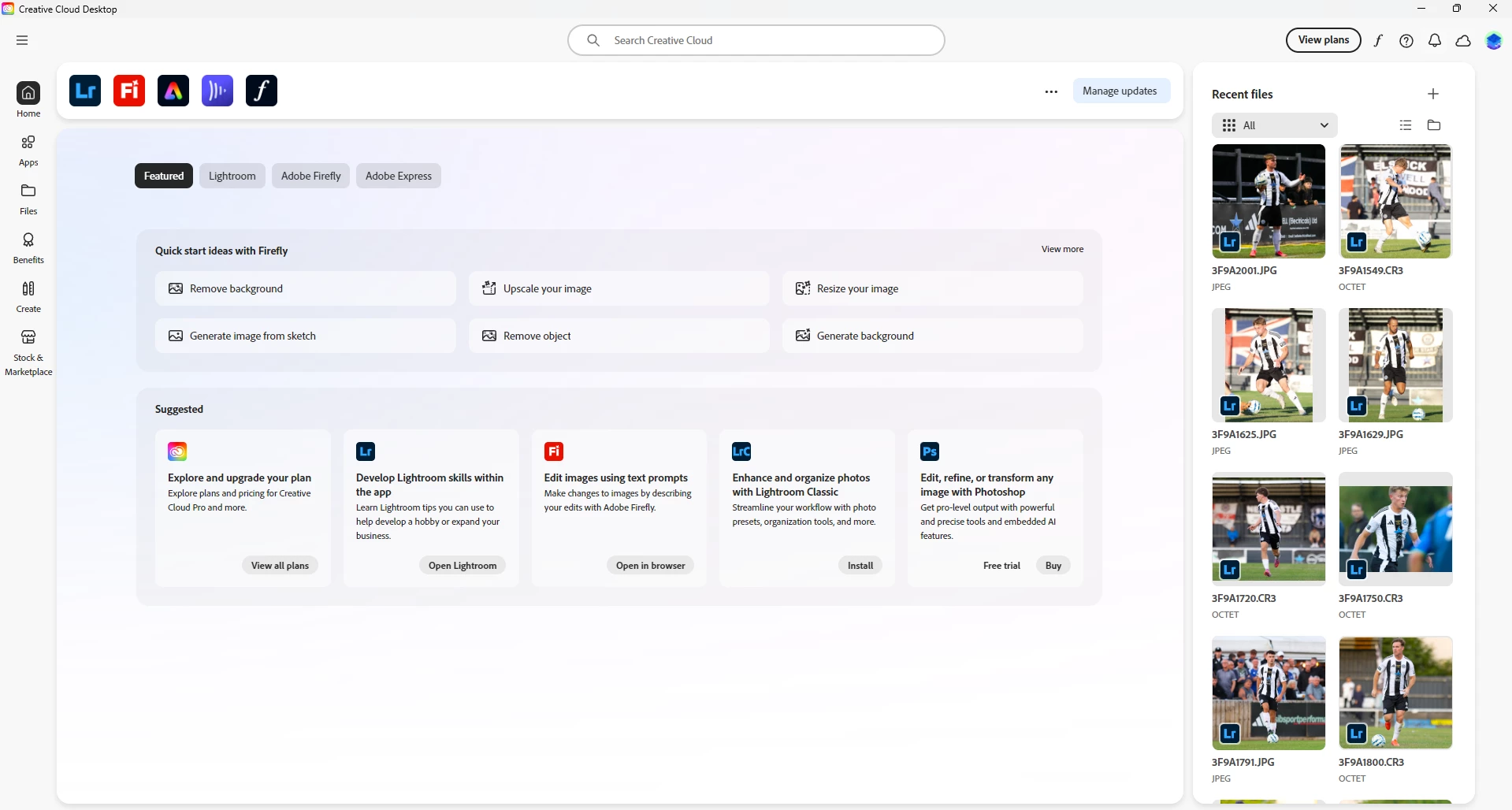Click Open in browser for Firefly
Screen dimensions: 1512x810
coord(651,566)
